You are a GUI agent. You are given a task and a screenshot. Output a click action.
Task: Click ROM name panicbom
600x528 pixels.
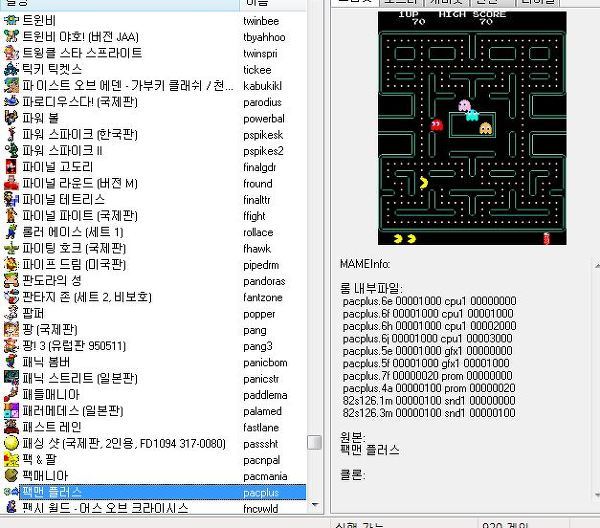click(265, 362)
